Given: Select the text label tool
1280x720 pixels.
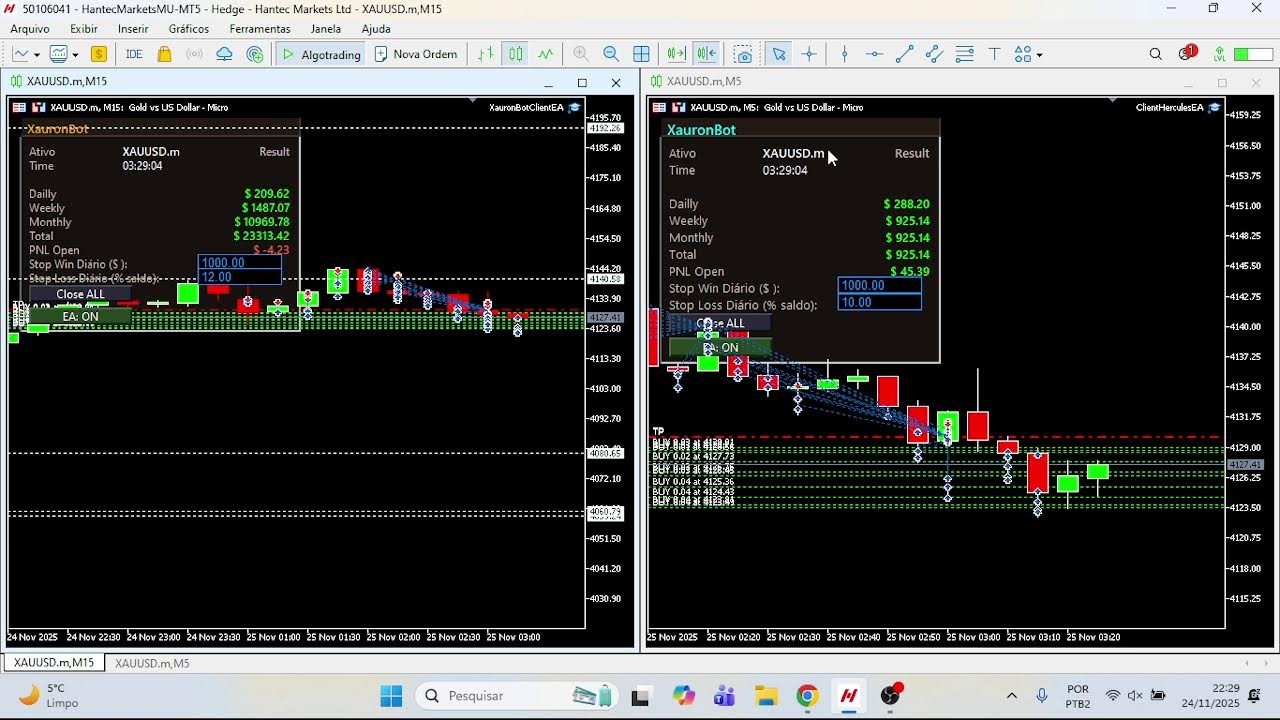Looking at the screenshot, I should pos(995,54).
